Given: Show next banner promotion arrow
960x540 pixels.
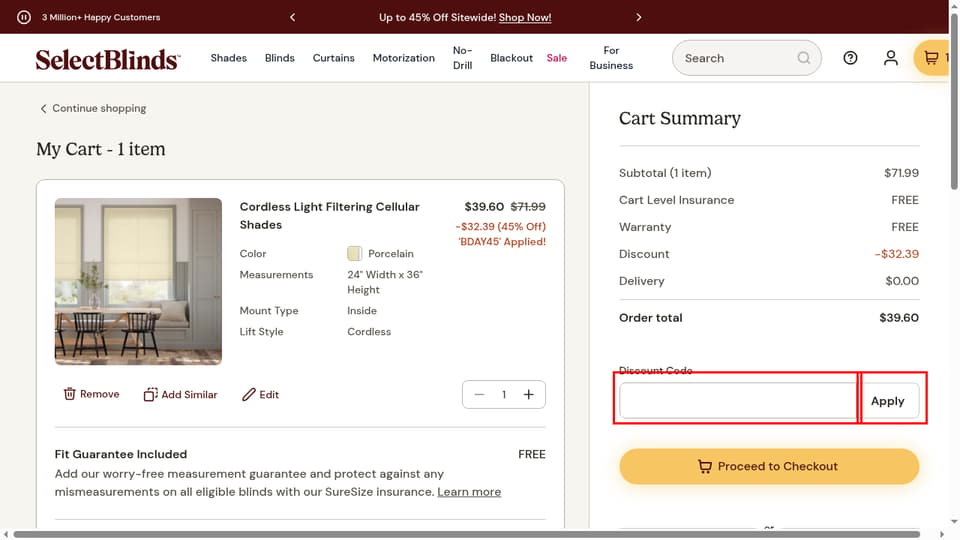Looking at the screenshot, I should (x=639, y=17).
